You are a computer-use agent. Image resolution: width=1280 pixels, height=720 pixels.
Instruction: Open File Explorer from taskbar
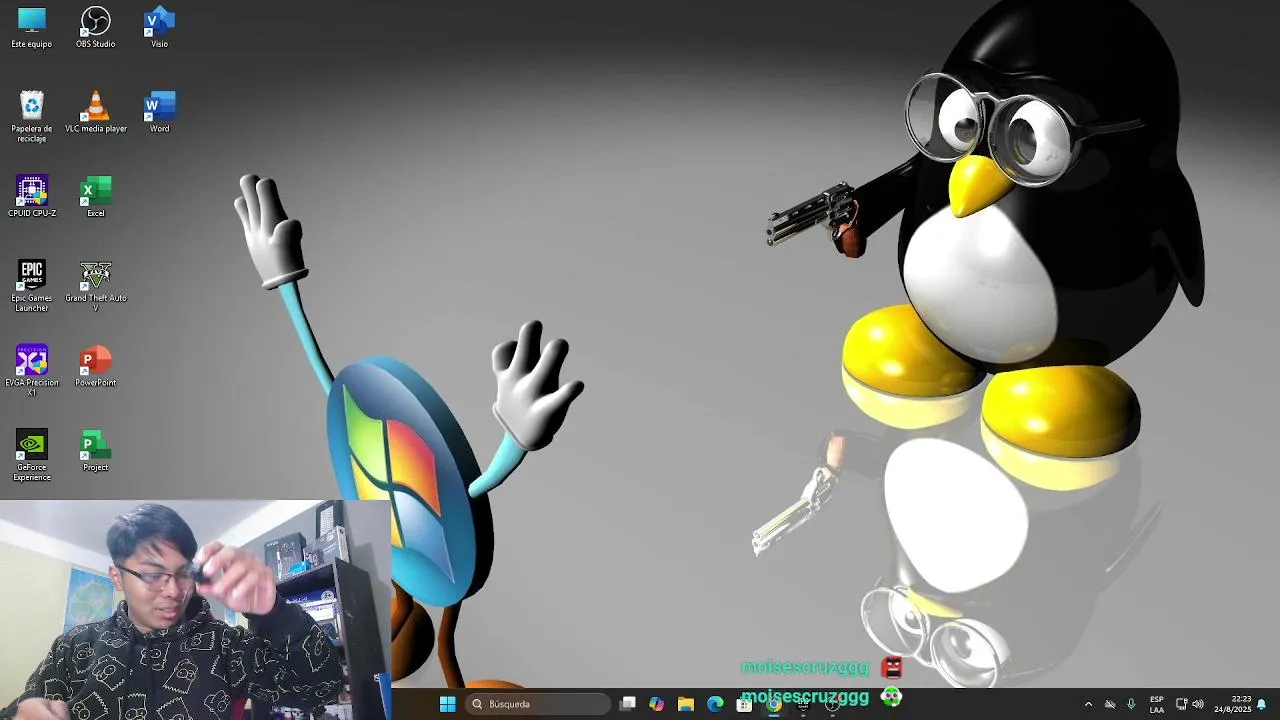tap(686, 704)
